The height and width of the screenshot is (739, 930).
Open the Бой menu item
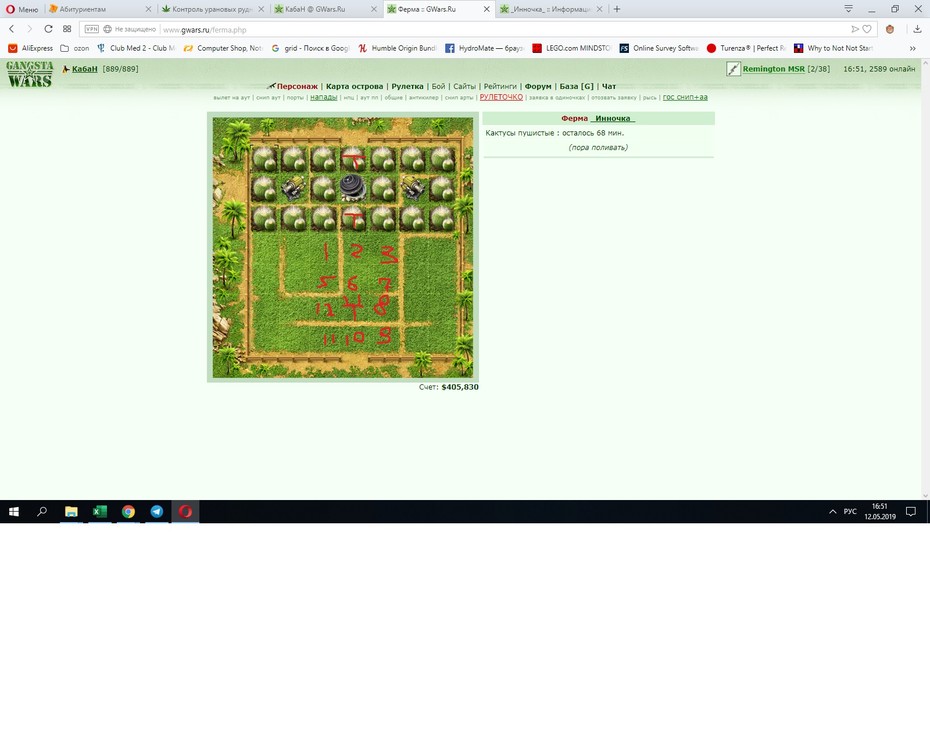pyautogui.click(x=438, y=86)
